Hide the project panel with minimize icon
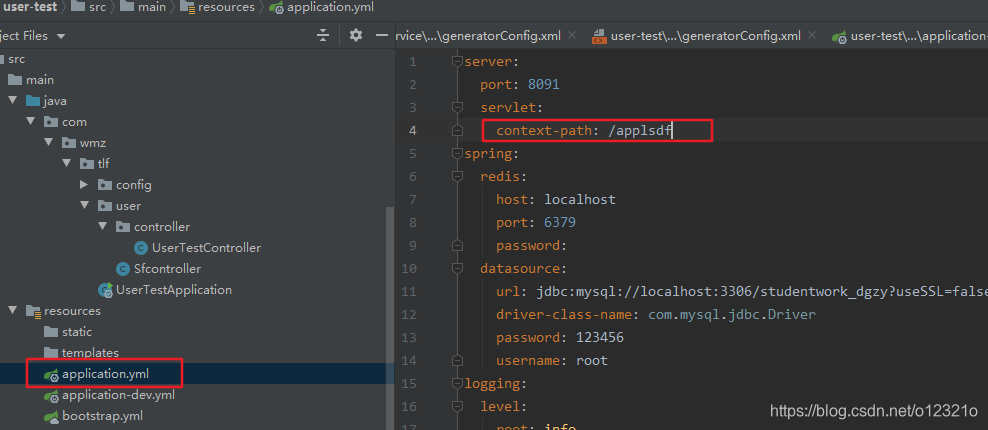 pyautogui.click(x=381, y=35)
